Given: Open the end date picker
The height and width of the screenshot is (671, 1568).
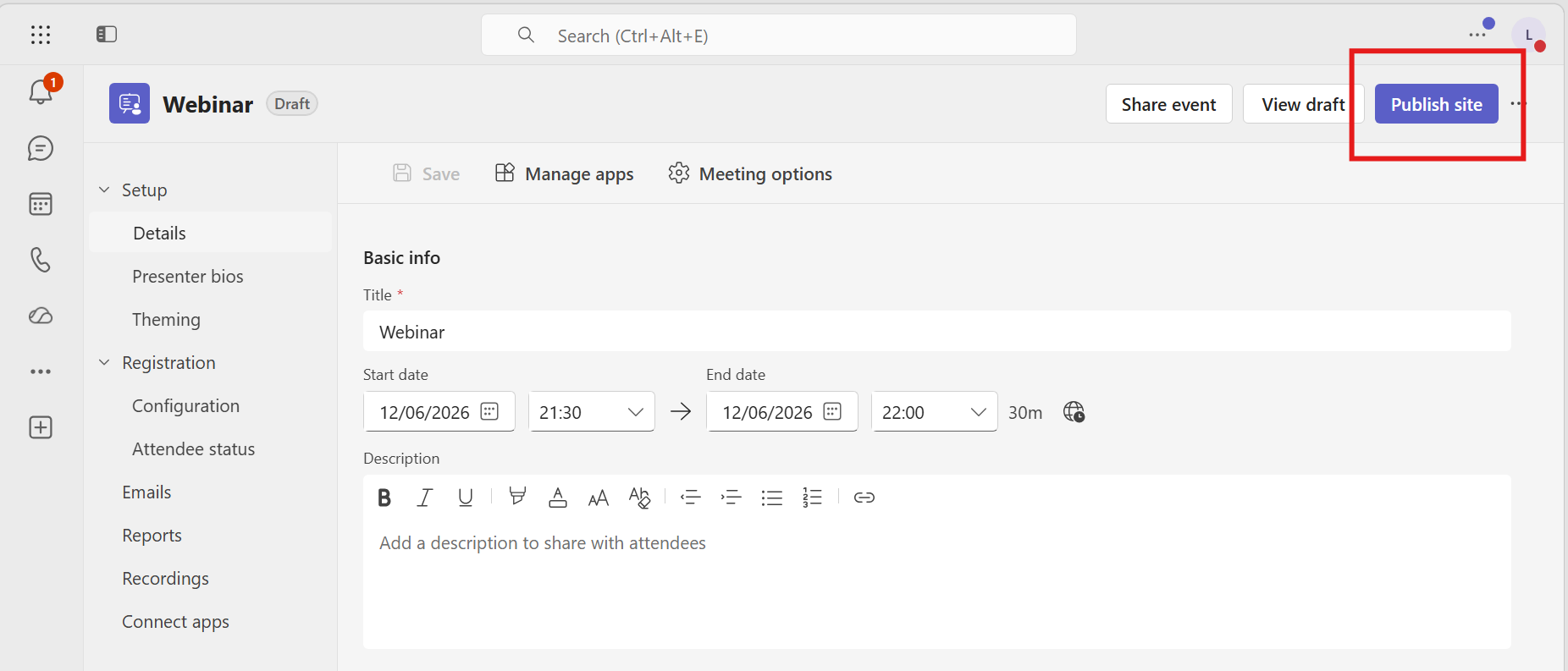Looking at the screenshot, I should coord(832,411).
